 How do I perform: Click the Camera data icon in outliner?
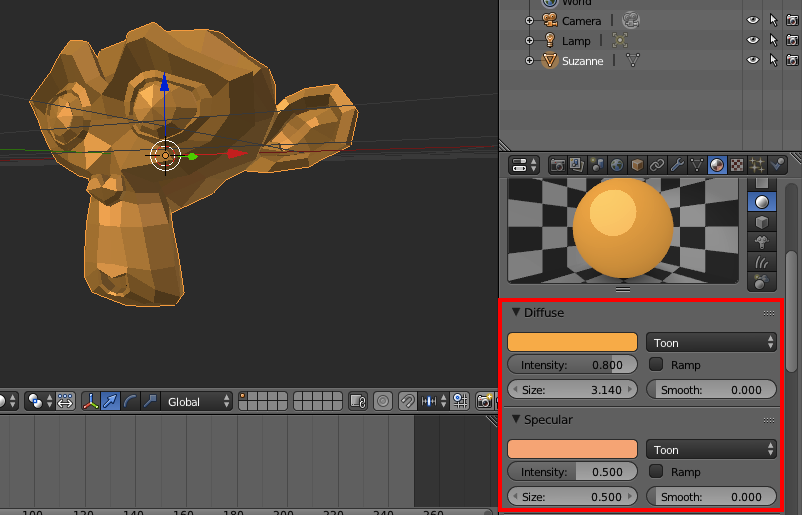click(x=631, y=20)
